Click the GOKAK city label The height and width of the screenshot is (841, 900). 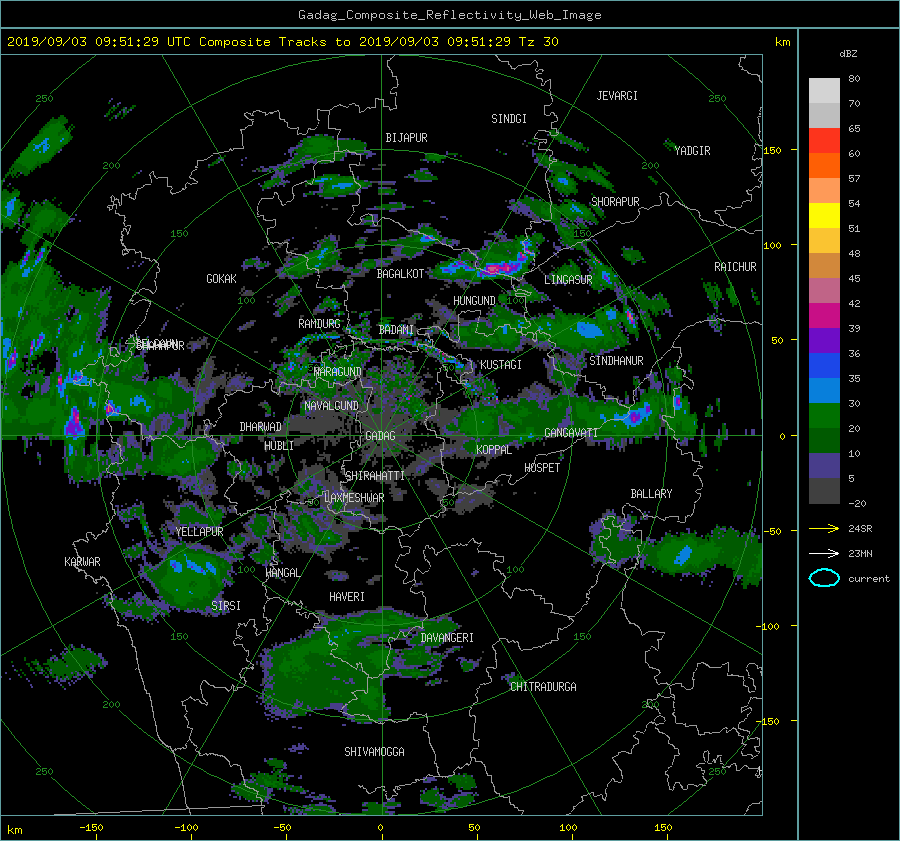(222, 279)
